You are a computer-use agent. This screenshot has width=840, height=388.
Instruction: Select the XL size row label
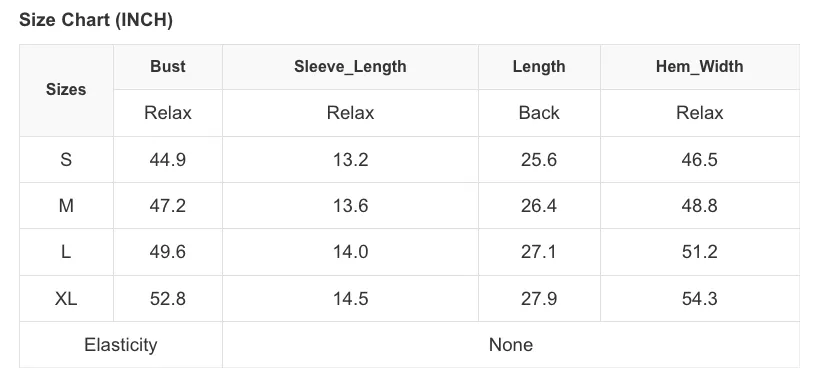coord(66,299)
